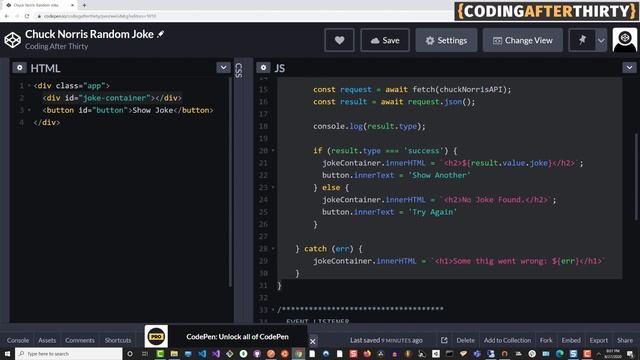This screenshot has width=640, height=360.
Task: Like the pen with heart button
Action: 339,40
